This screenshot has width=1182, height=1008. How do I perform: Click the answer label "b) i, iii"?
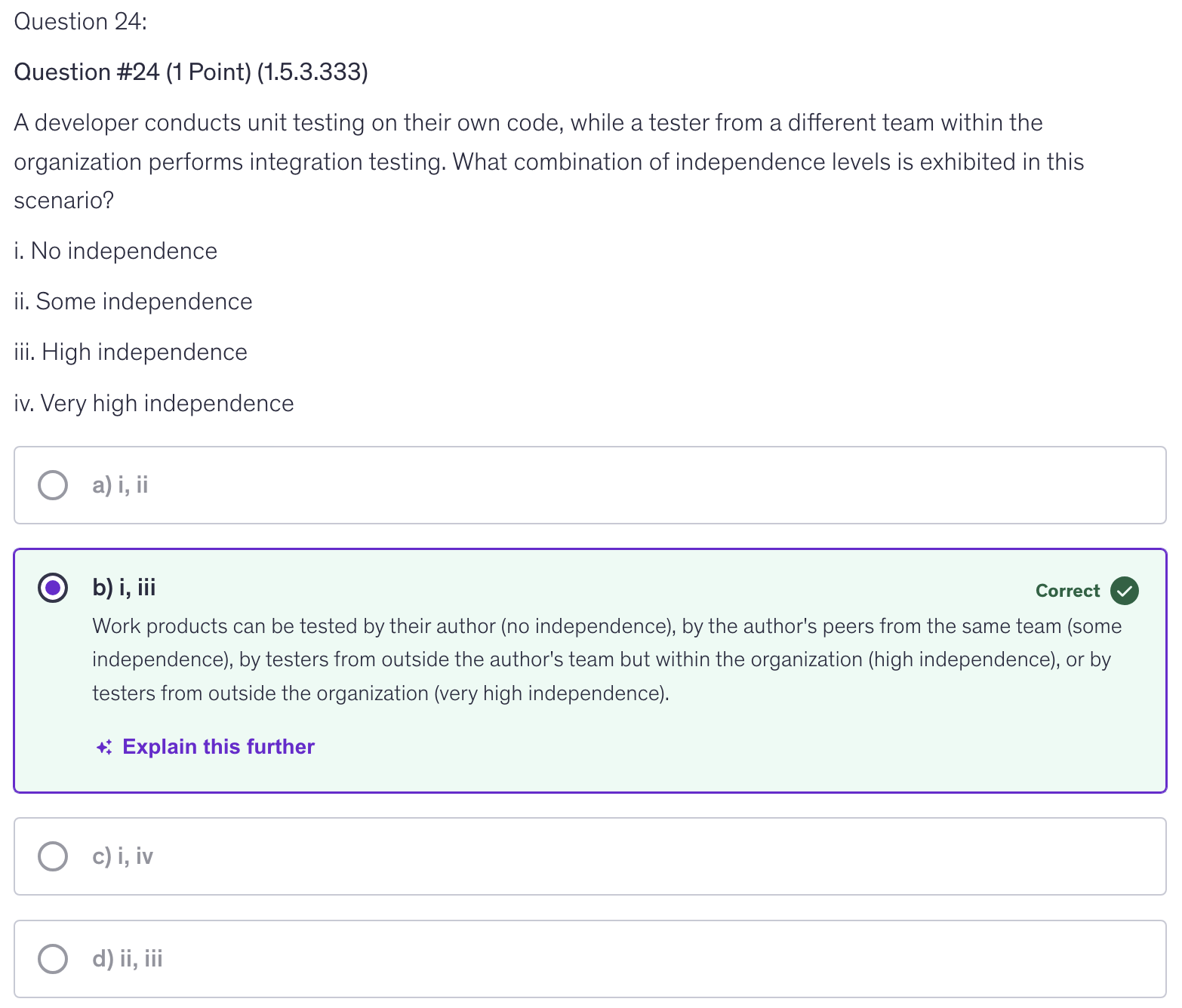click(x=124, y=588)
